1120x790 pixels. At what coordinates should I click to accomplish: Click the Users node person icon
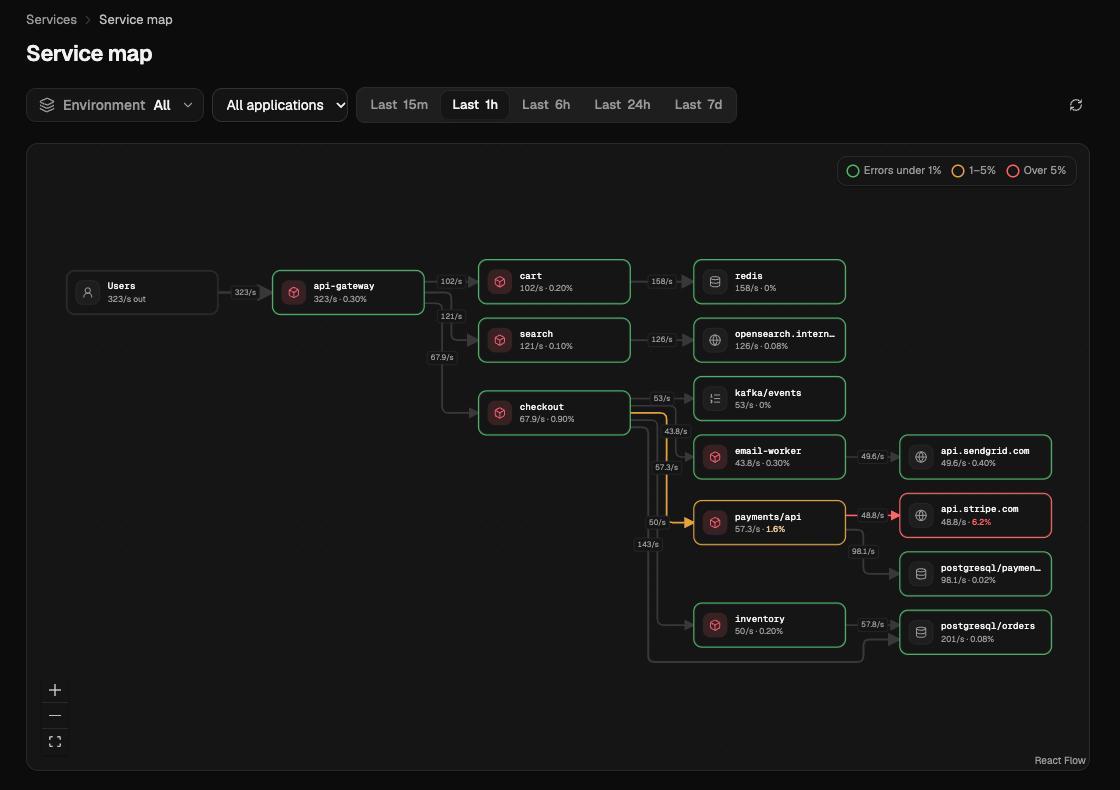(88, 292)
